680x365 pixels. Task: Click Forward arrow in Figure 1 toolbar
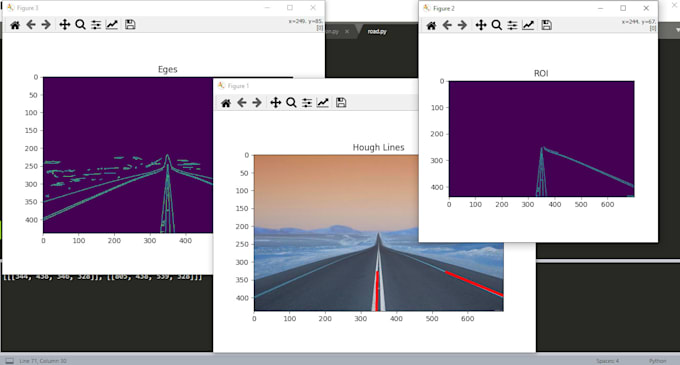257,103
